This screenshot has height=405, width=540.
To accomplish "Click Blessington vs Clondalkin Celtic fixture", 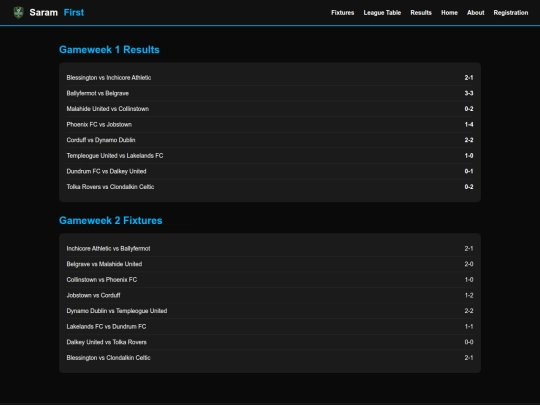I will tap(270, 357).
